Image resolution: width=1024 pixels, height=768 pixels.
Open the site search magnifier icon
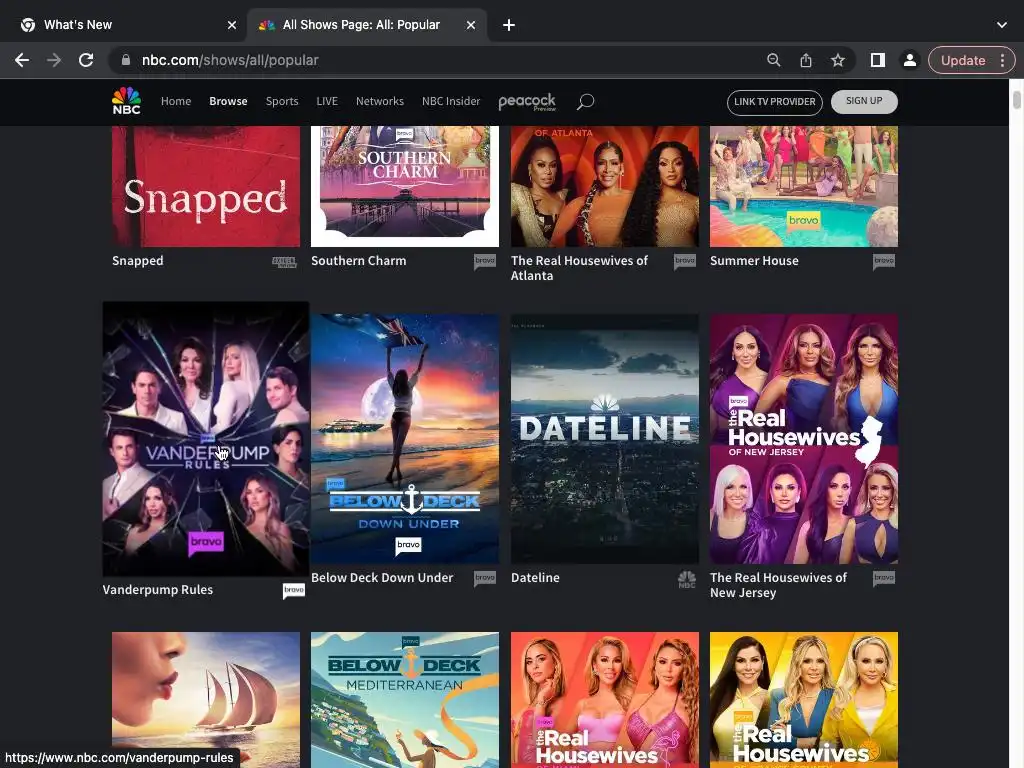point(585,101)
